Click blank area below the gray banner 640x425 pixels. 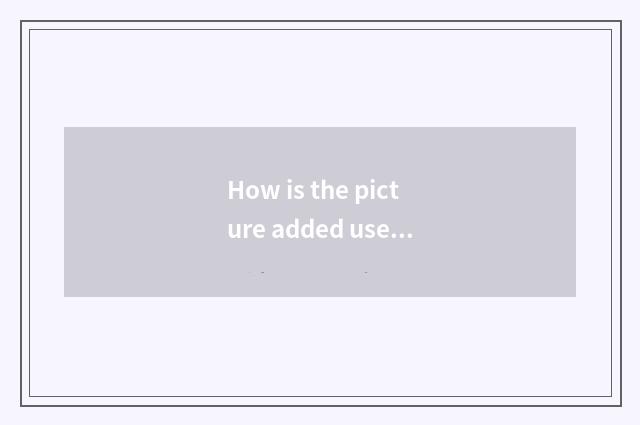320,346
